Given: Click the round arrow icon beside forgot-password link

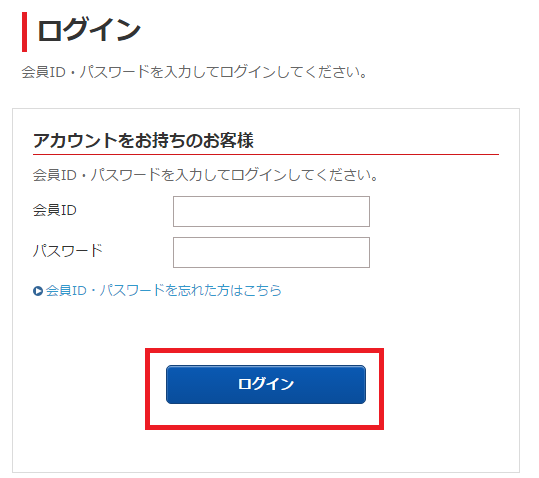Looking at the screenshot, I should point(38,291).
